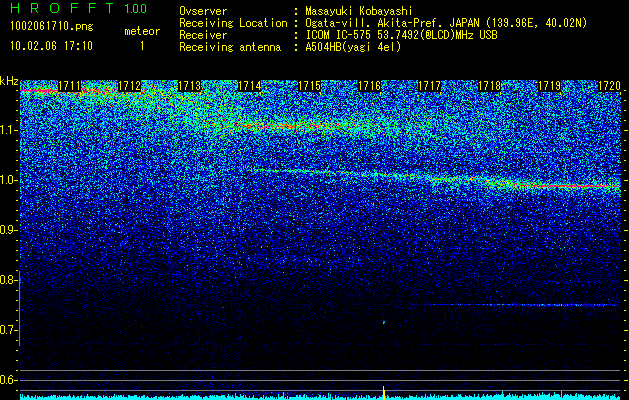The height and width of the screenshot is (400, 629).
Task: Select the ICOM IC-575 receiver description
Action: click(401, 35)
